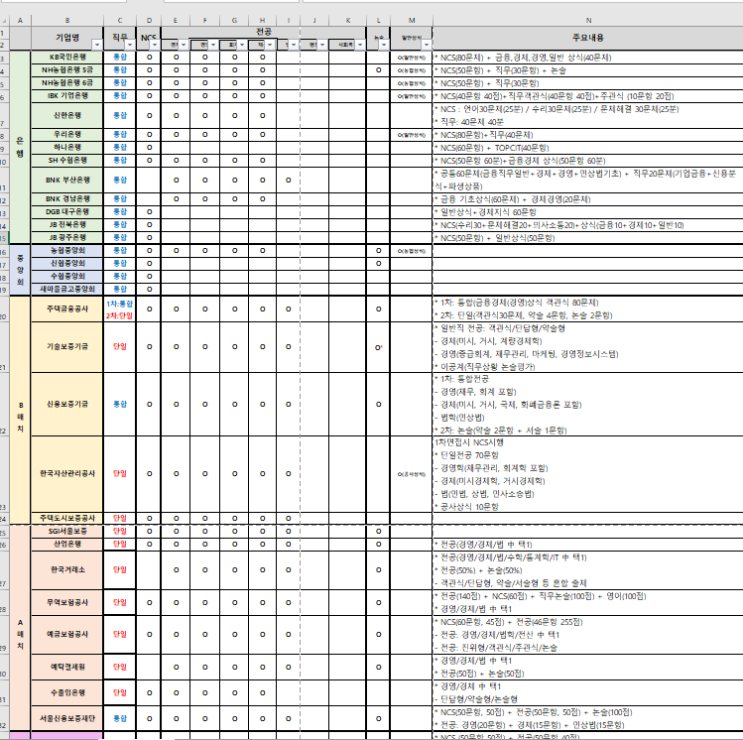
Task: Select the column B header
Action: [67, 20]
